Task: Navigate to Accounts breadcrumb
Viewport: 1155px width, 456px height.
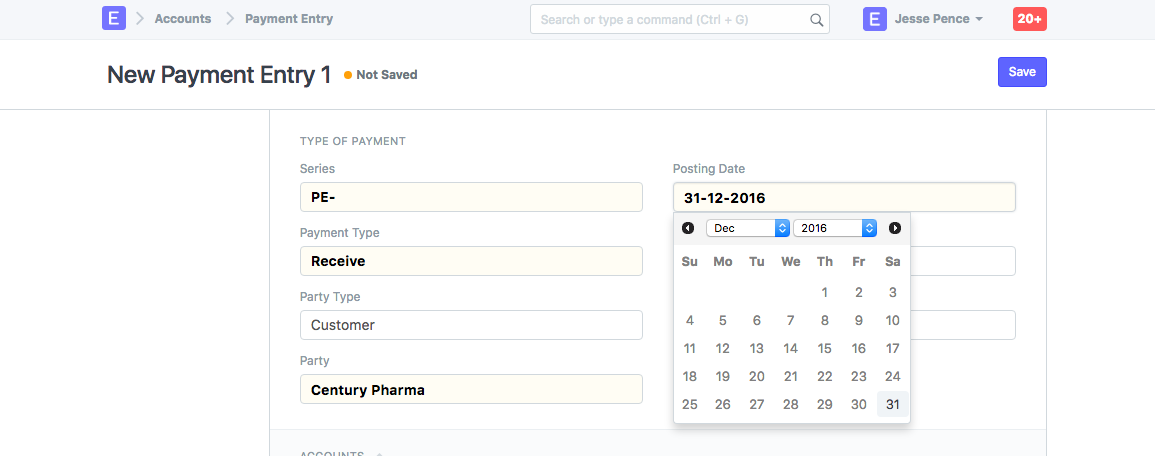Action: point(183,19)
